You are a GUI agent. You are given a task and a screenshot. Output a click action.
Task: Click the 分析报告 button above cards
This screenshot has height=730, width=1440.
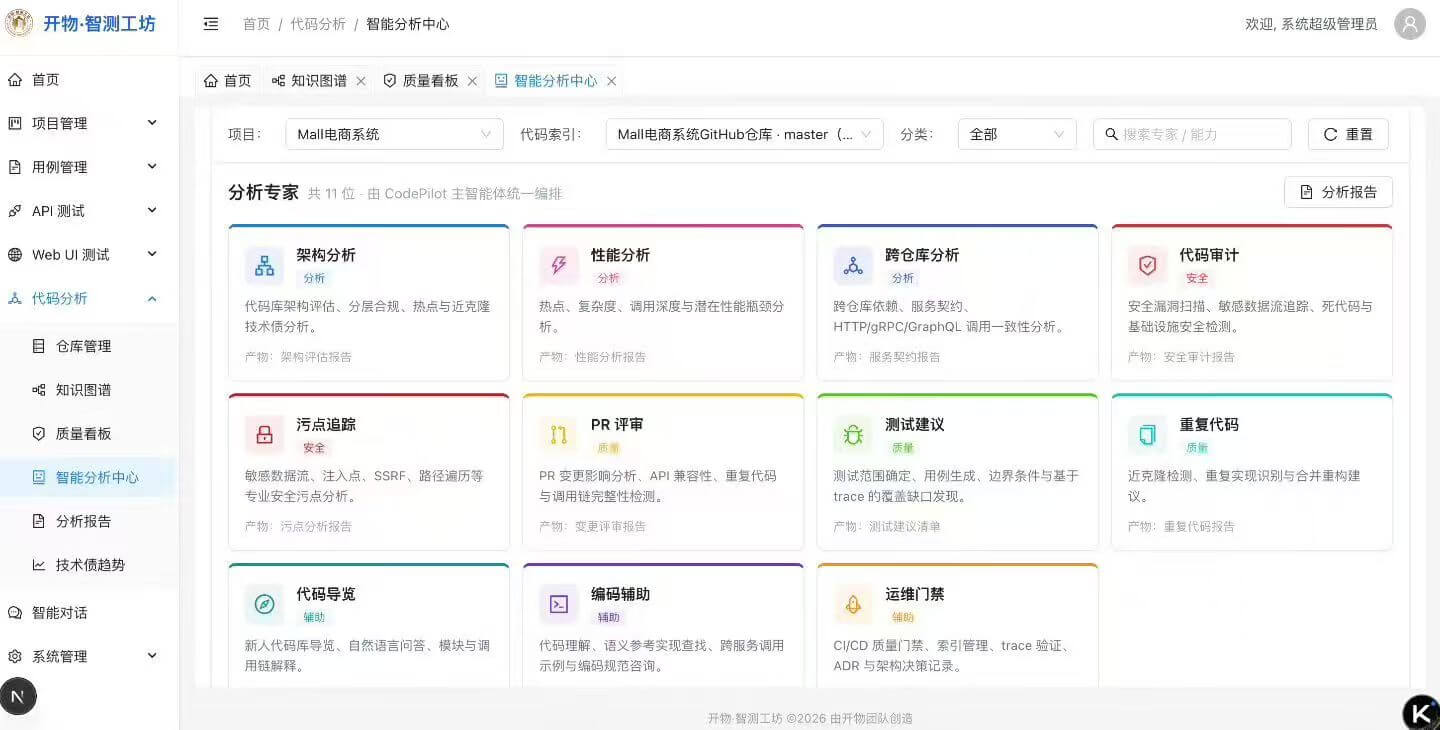pos(1338,192)
